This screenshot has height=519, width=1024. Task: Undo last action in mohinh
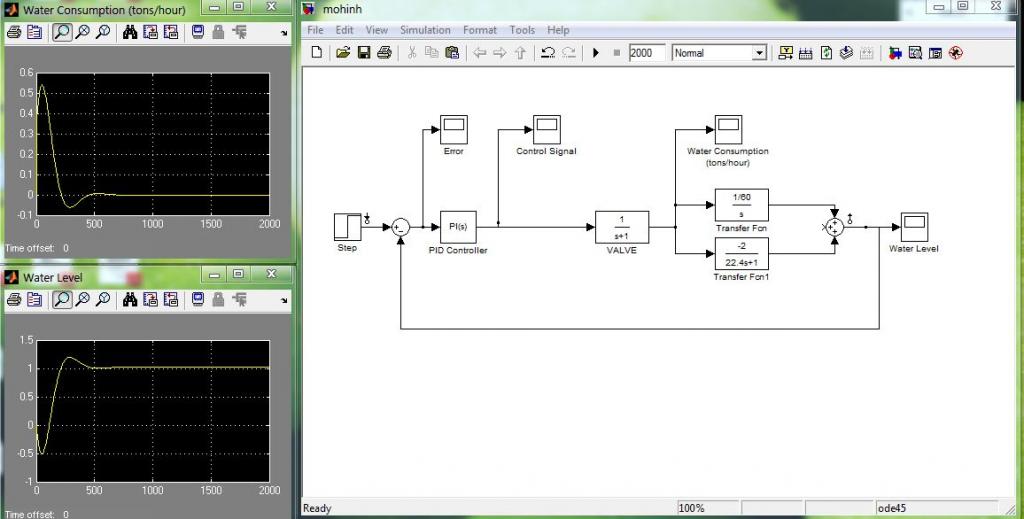click(548, 53)
